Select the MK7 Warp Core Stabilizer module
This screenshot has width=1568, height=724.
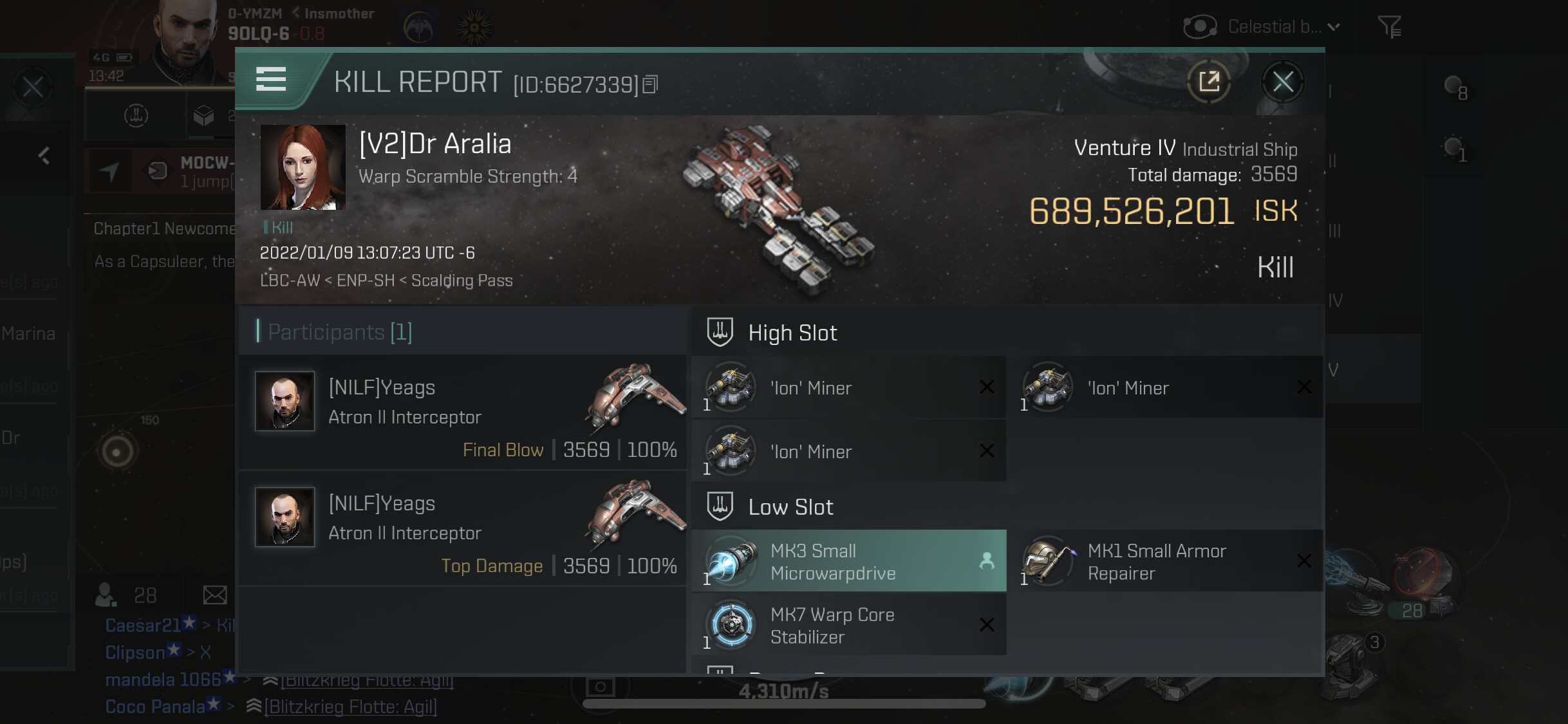(848, 625)
